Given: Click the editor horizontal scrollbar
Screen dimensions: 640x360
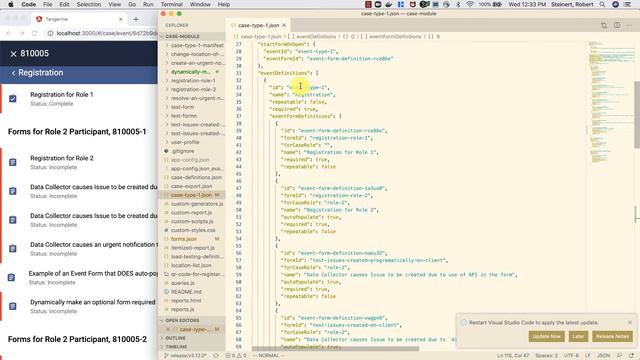Looking at the screenshot, I should pyautogui.click(x=336, y=349).
